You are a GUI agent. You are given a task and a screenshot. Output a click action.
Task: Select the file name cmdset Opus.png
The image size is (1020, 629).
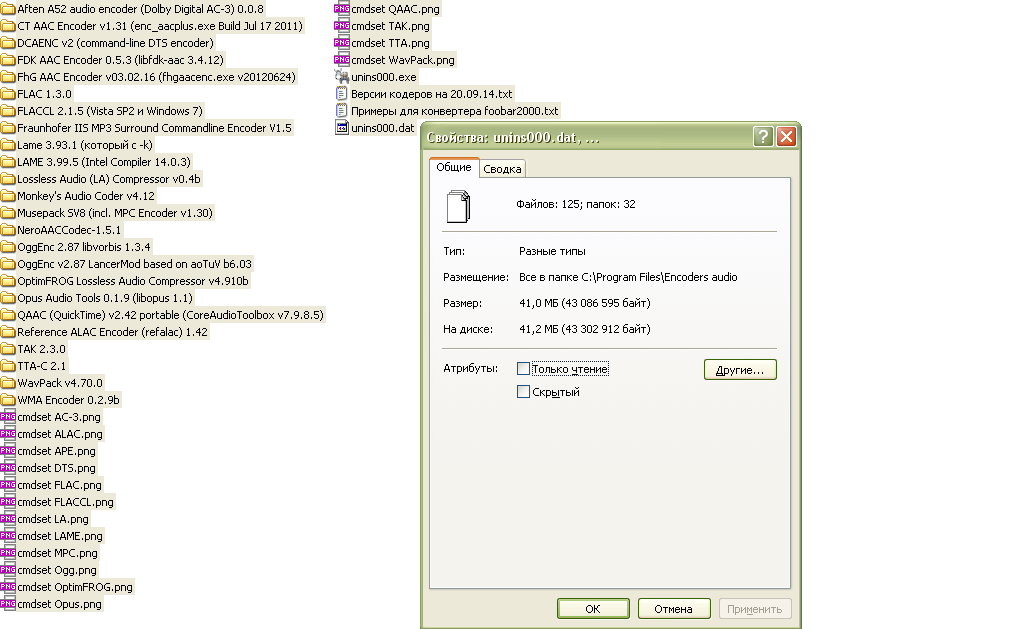point(59,604)
